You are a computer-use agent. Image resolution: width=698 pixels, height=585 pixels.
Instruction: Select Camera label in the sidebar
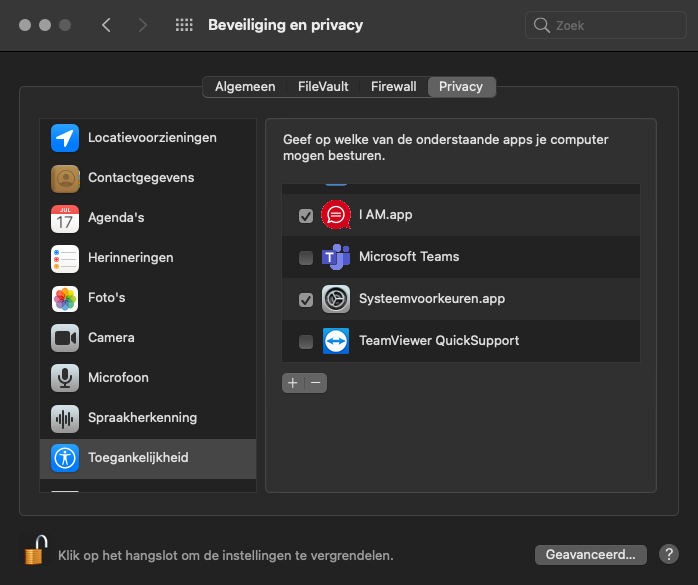(111, 338)
